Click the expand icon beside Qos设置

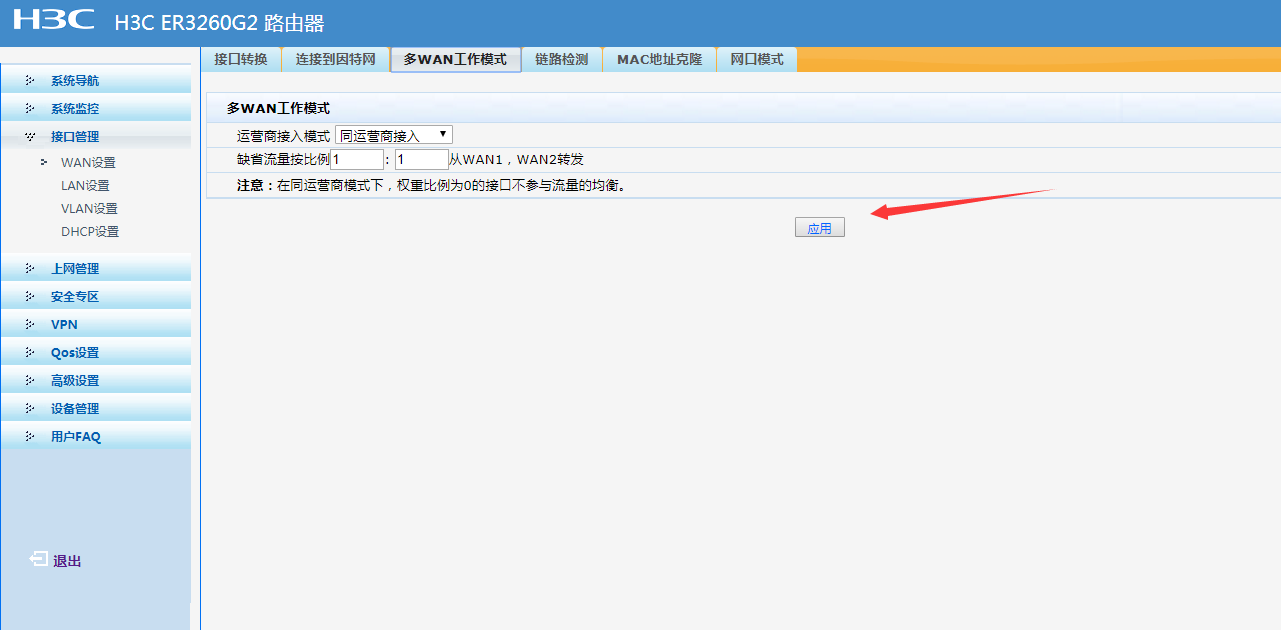30,353
